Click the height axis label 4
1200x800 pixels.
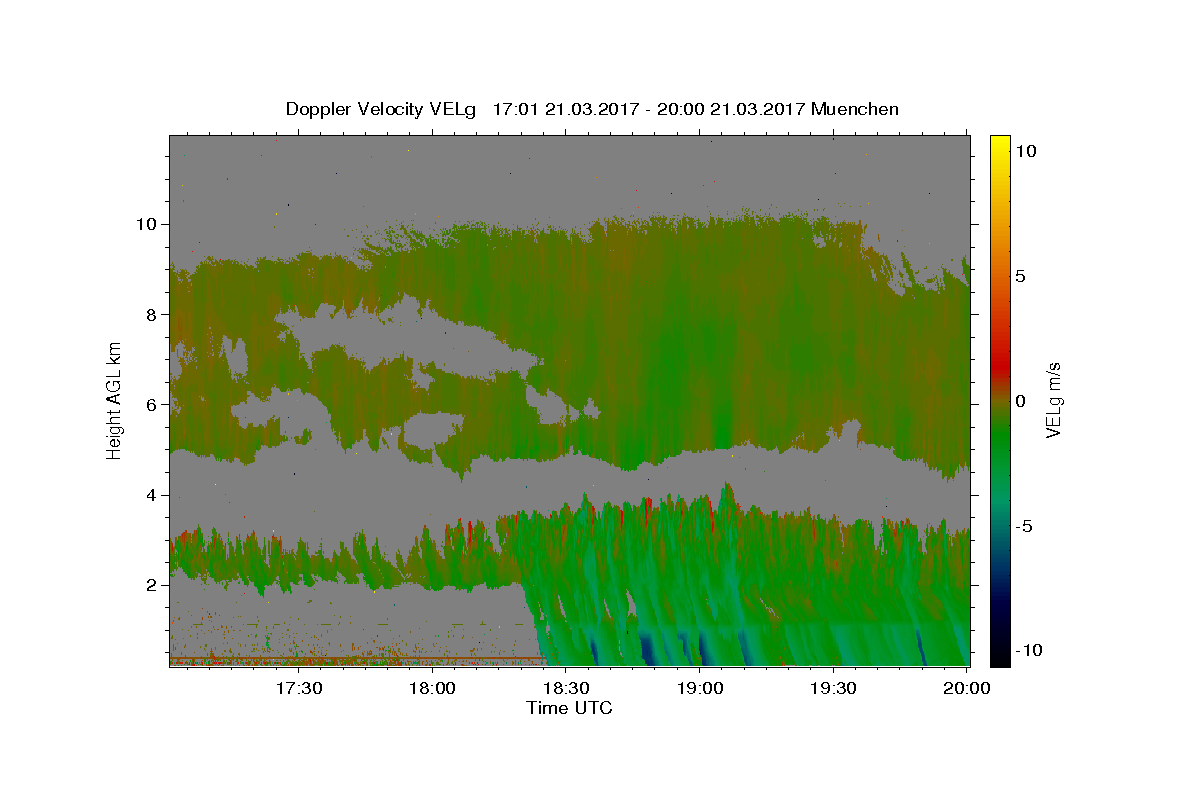point(150,495)
